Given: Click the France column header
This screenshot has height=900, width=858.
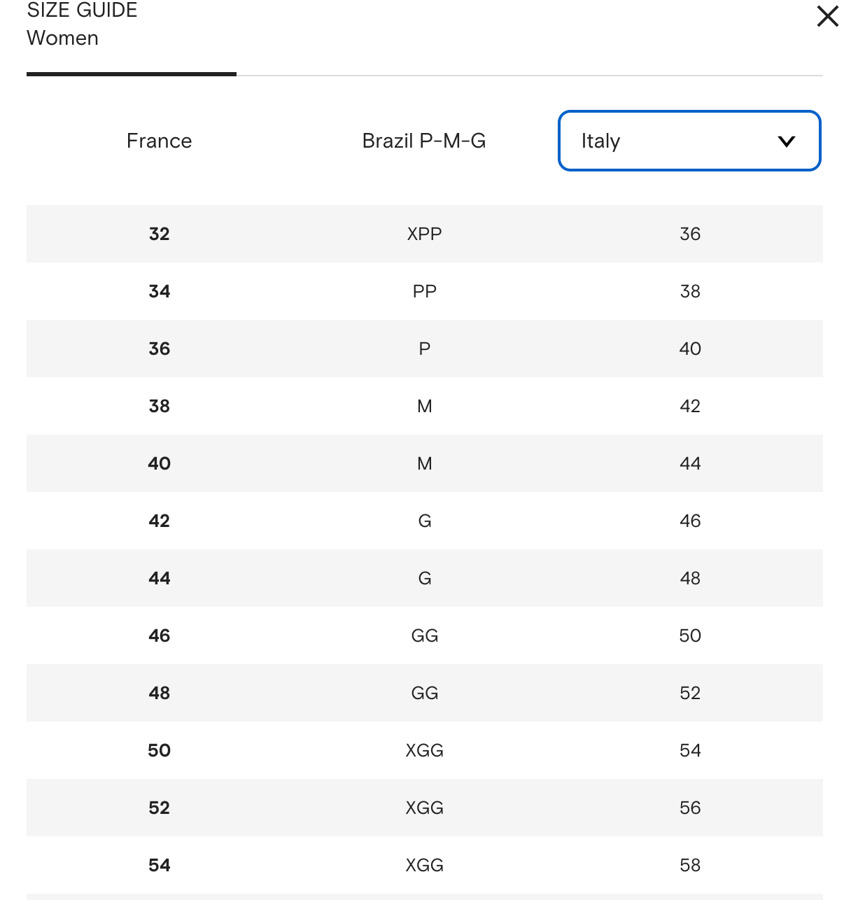Looking at the screenshot, I should coord(159,141).
